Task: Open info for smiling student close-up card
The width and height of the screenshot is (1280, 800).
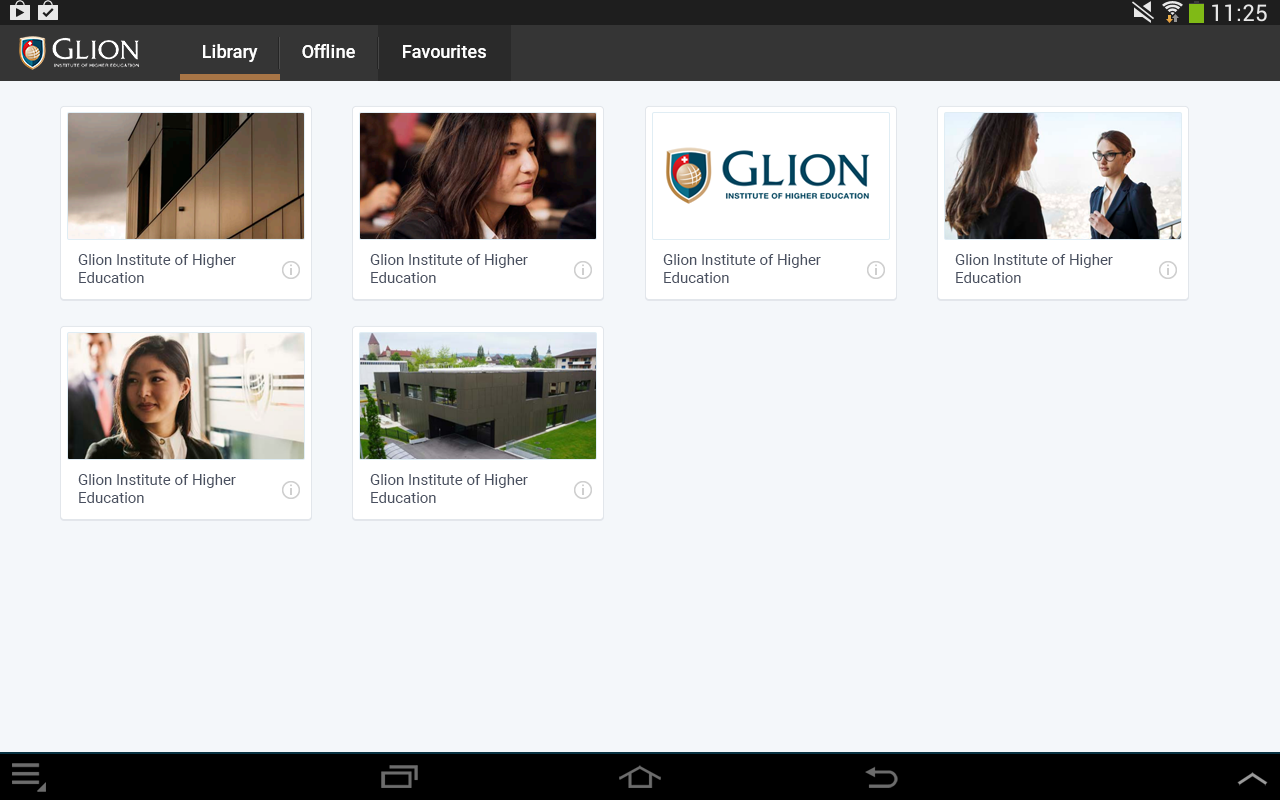Action: point(583,270)
